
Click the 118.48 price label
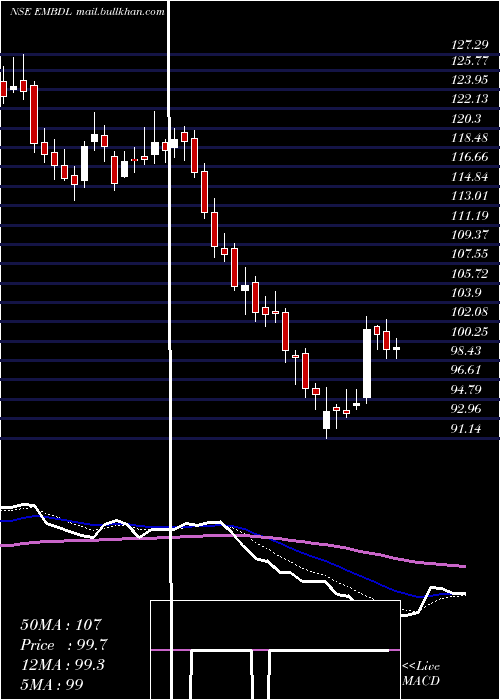[x=469, y=138]
